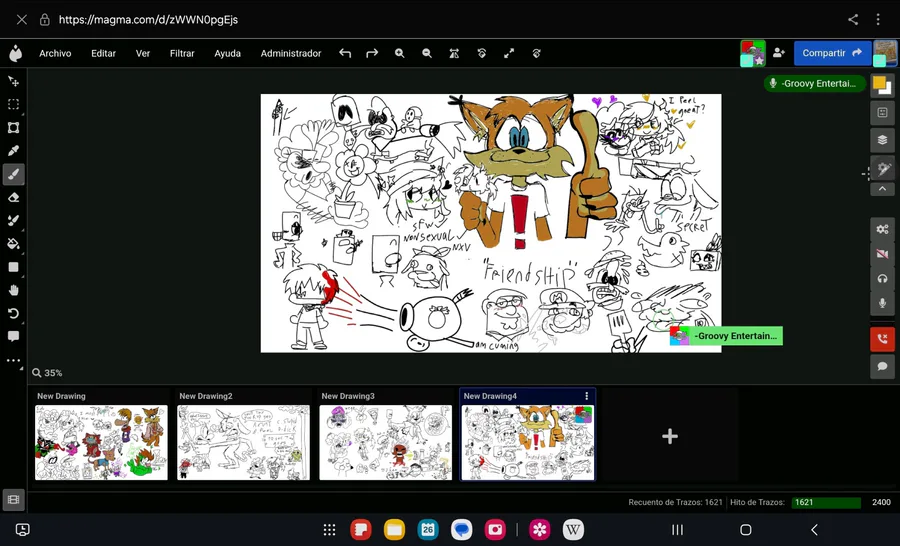This screenshot has height=546, width=900.
Task: Select the Move tool
Action: (x=13, y=82)
